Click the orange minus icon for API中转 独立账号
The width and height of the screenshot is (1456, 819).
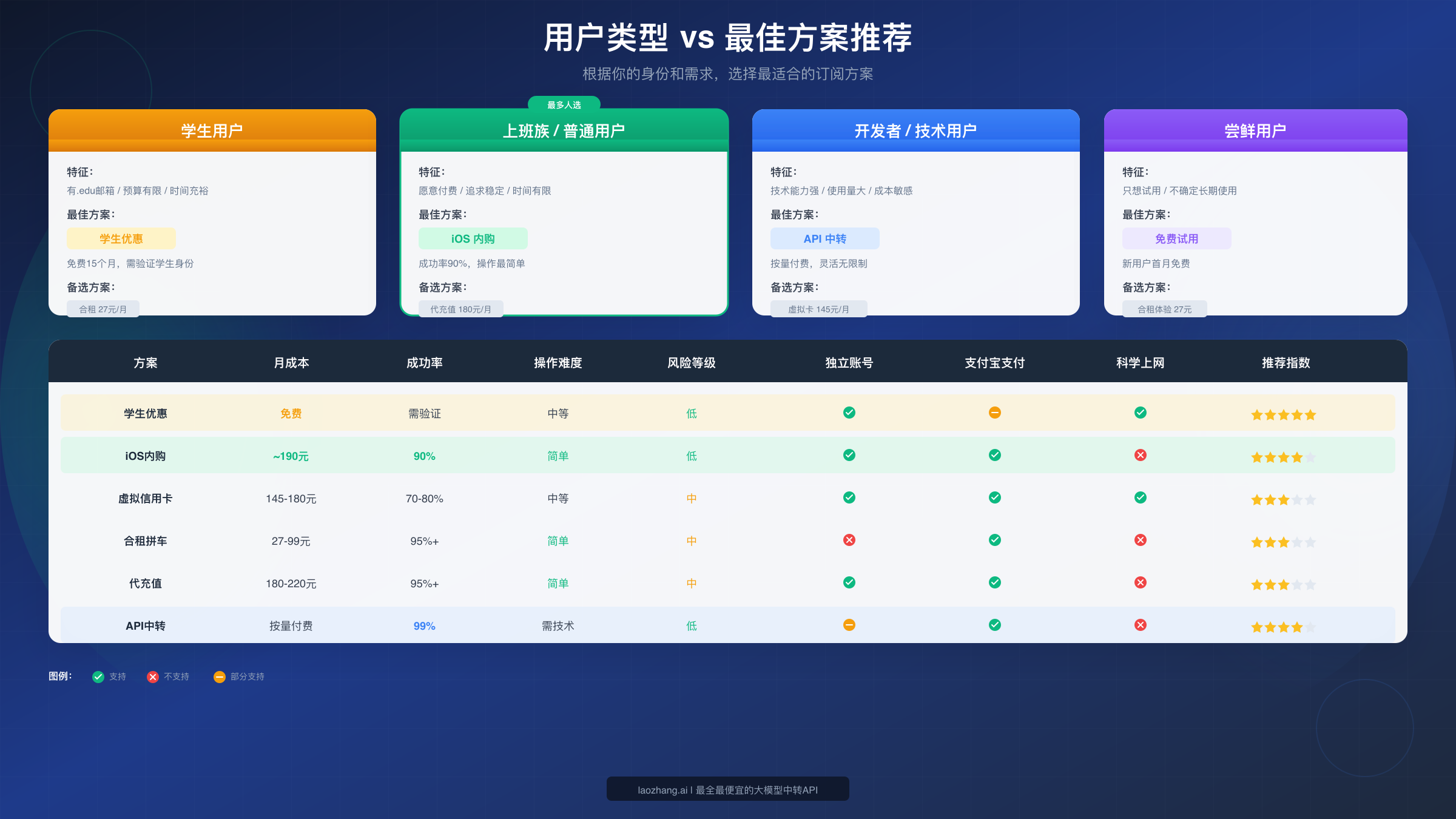pos(849,625)
